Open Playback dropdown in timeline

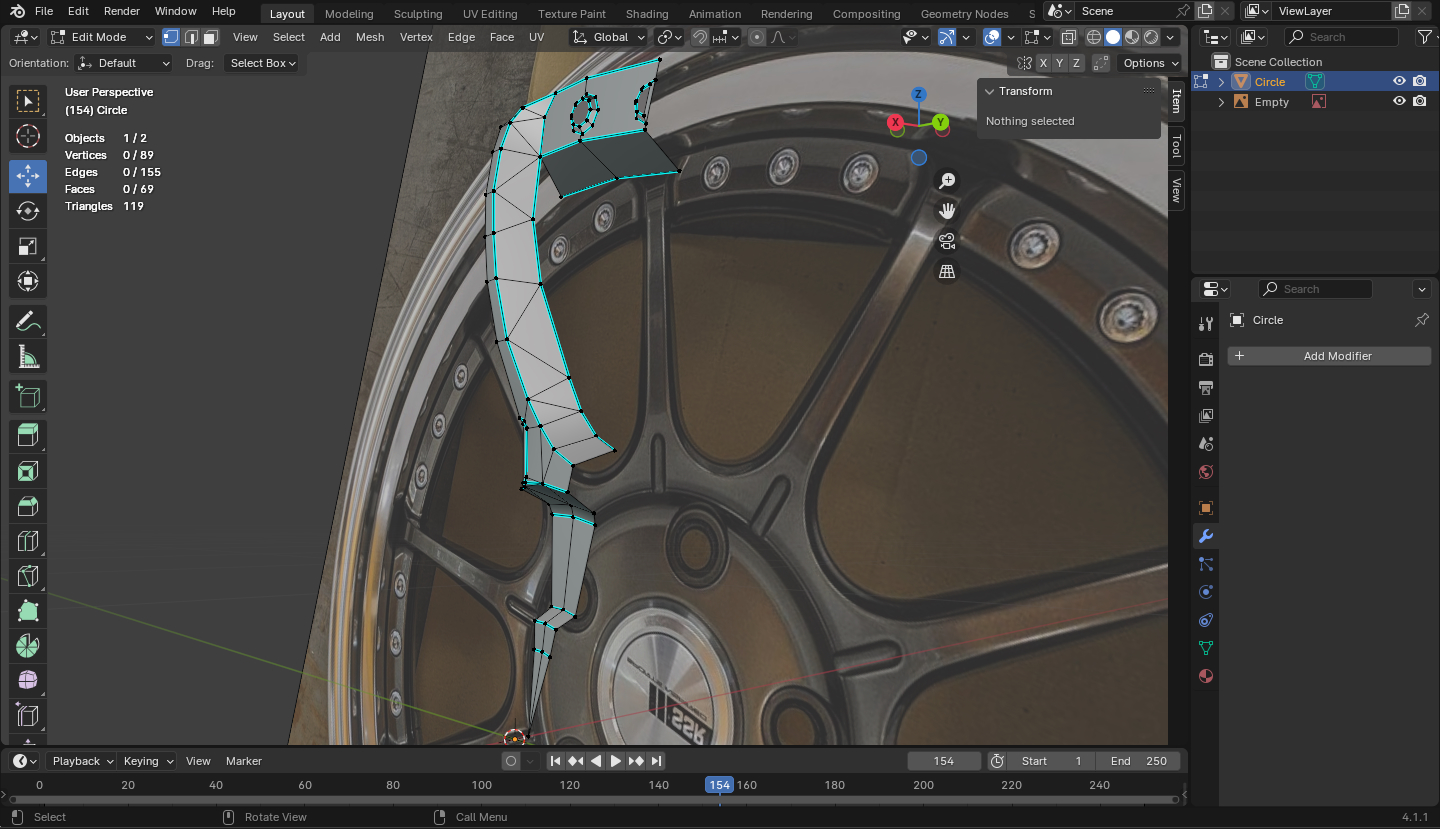pos(81,761)
